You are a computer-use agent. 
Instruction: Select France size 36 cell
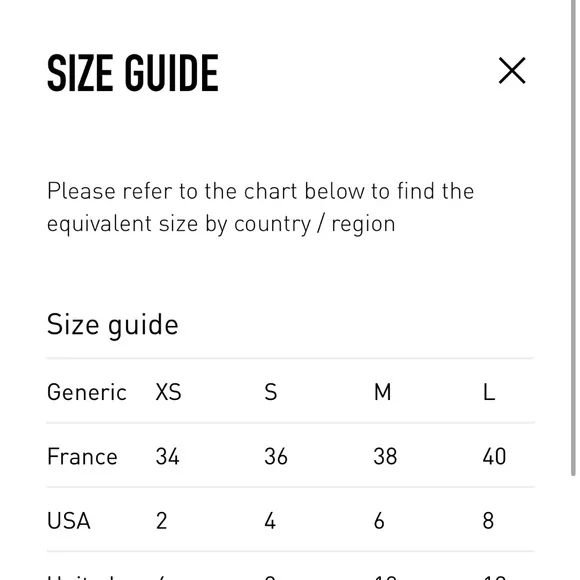pos(276,456)
